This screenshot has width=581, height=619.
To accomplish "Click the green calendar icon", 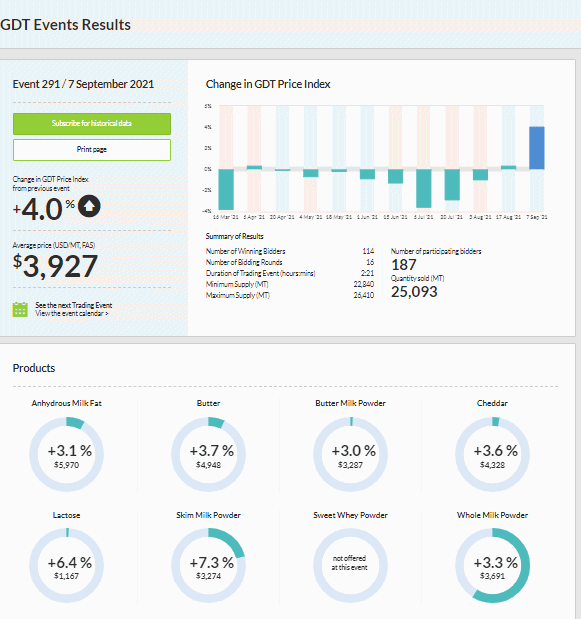I will [x=20, y=309].
